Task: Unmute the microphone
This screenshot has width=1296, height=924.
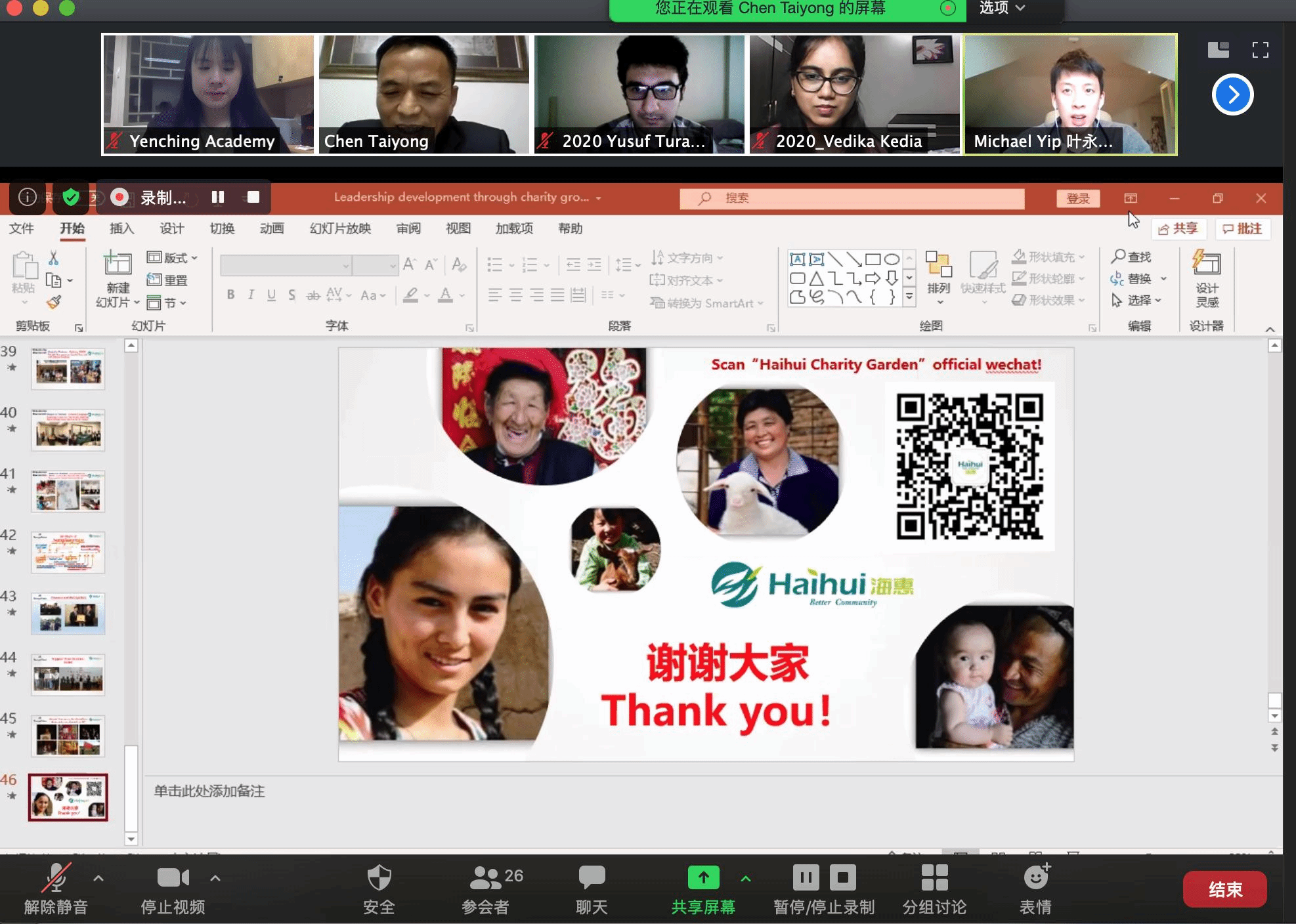Action: [56, 877]
